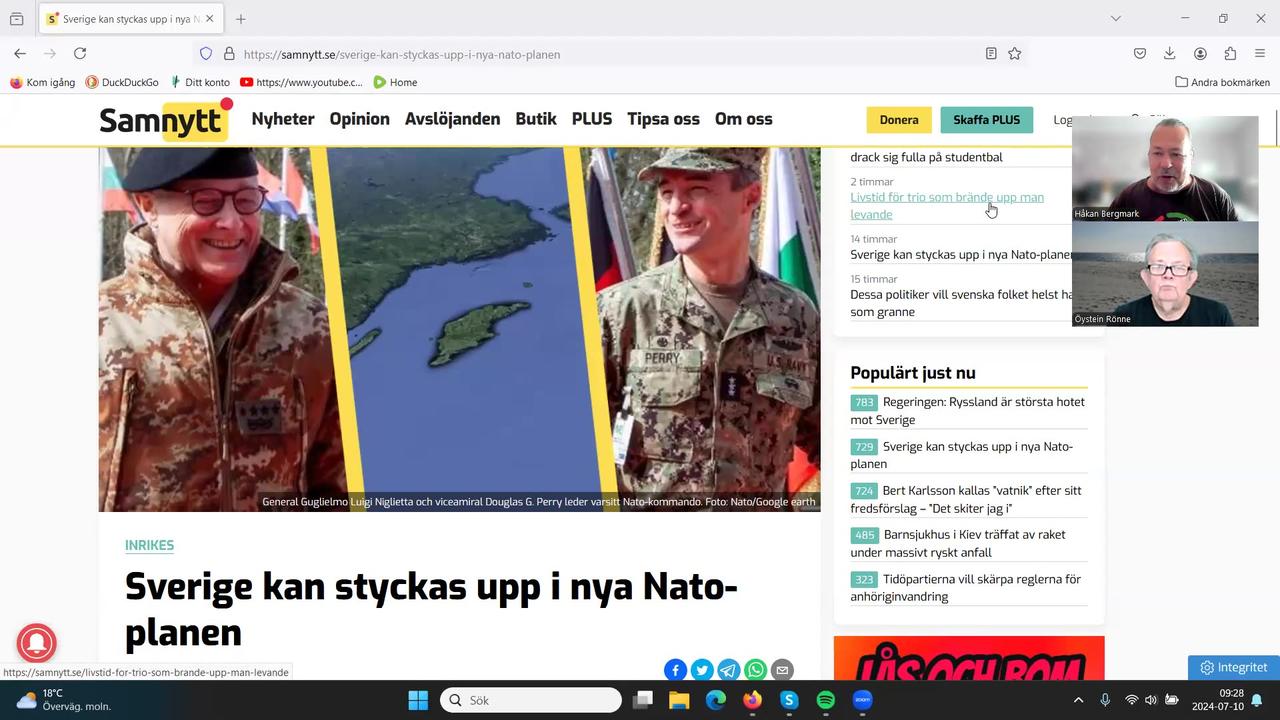
Task: Bookmark this page with the star icon
Action: click(1015, 54)
